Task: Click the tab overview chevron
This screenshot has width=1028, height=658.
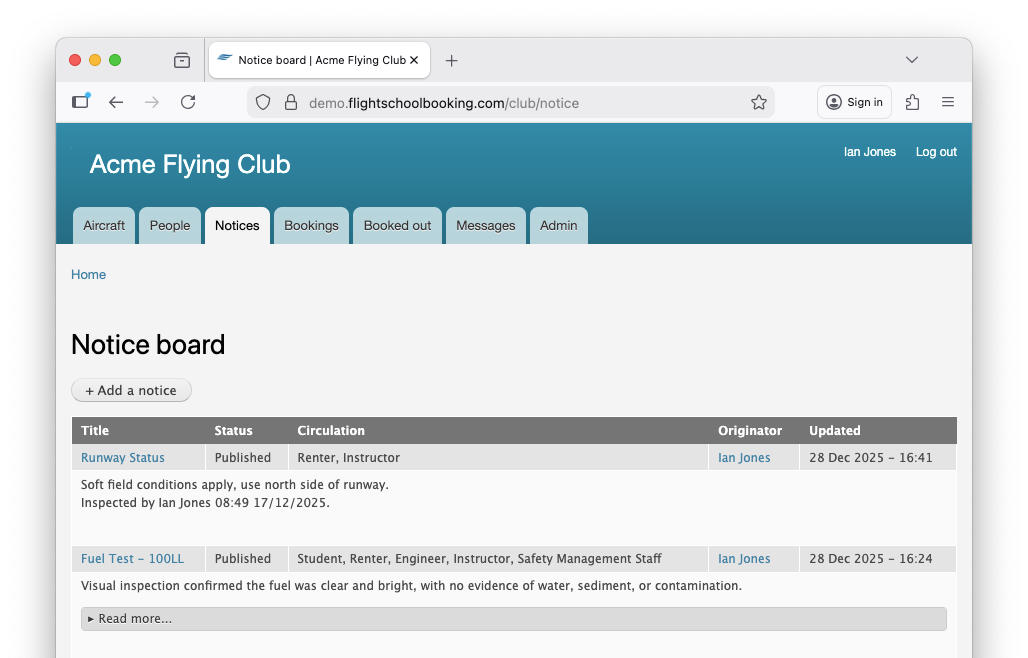Action: click(911, 59)
